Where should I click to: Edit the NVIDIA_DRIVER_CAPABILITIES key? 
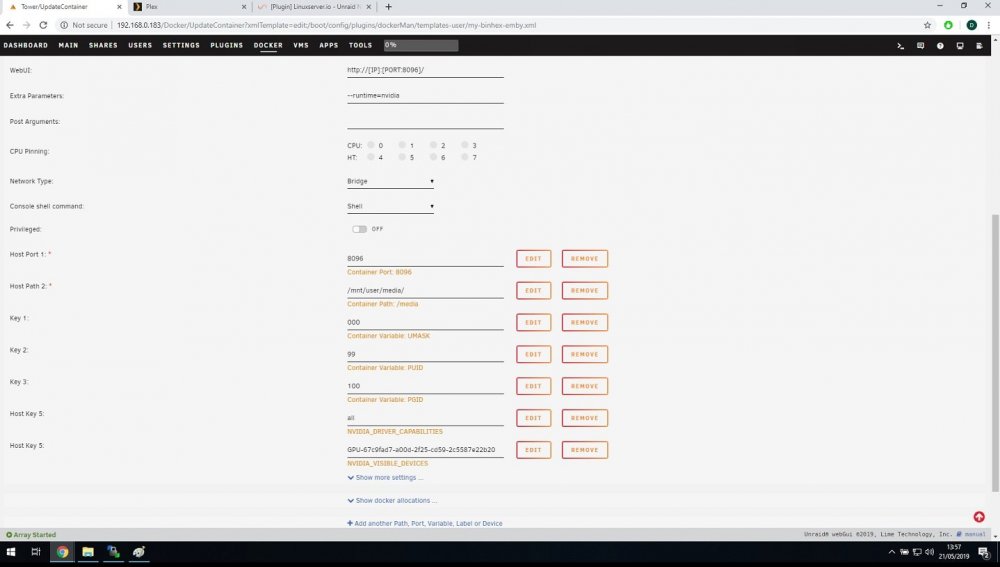tap(533, 418)
